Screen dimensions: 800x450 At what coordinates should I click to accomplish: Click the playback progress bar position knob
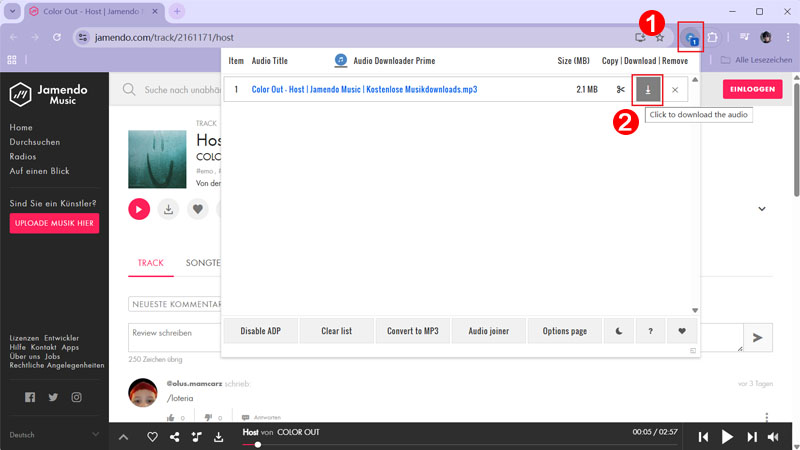click(x=258, y=445)
